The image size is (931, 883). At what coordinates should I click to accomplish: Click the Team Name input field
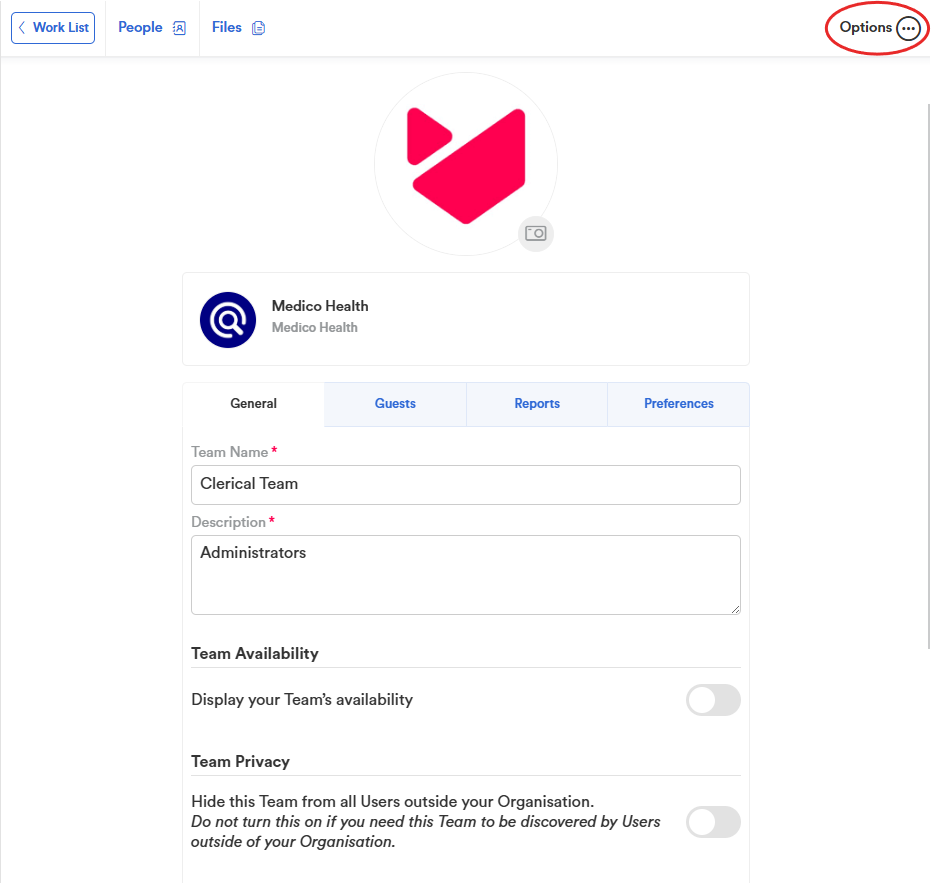pos(466,485)
